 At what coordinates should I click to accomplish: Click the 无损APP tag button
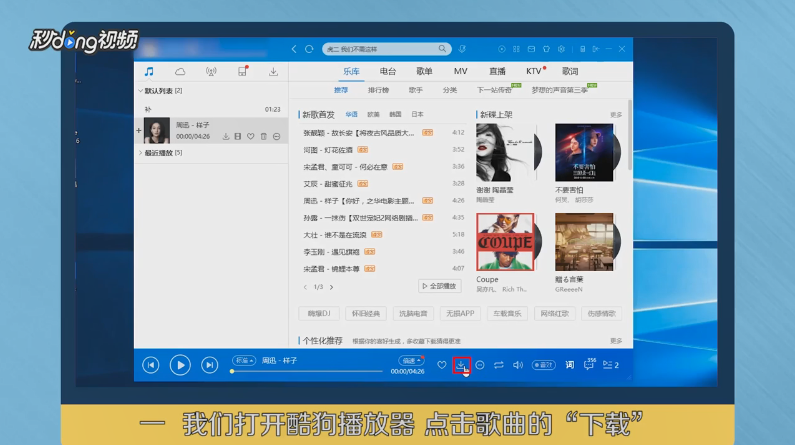(x=460, y=314)
